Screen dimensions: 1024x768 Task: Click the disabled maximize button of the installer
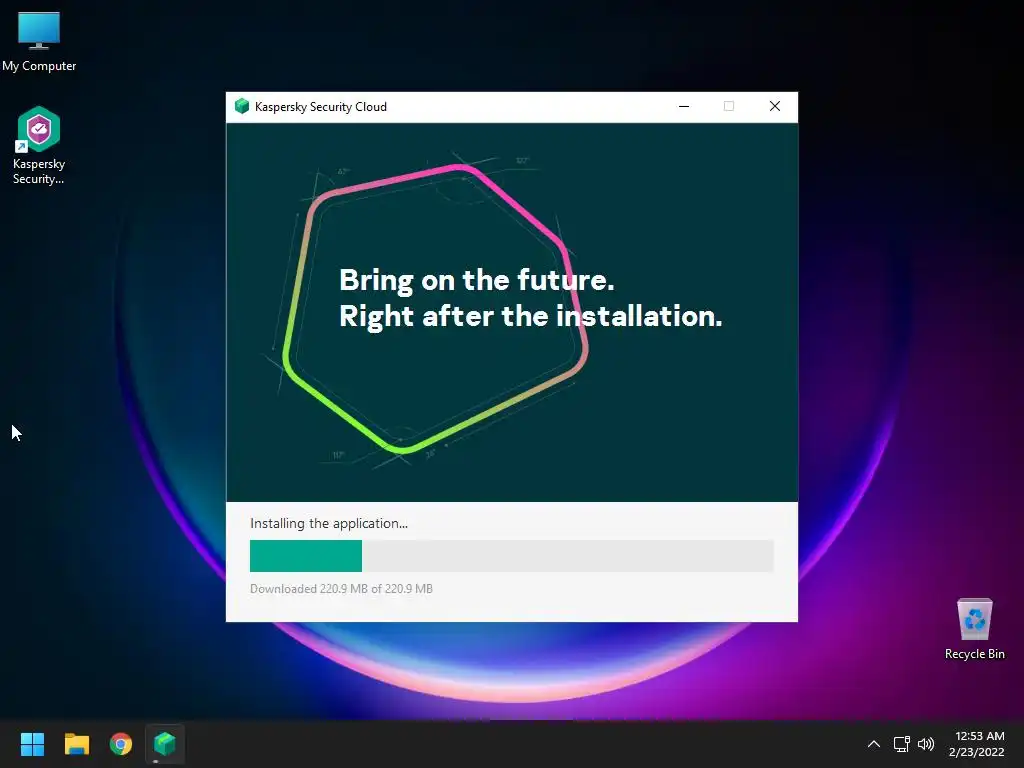729,106
